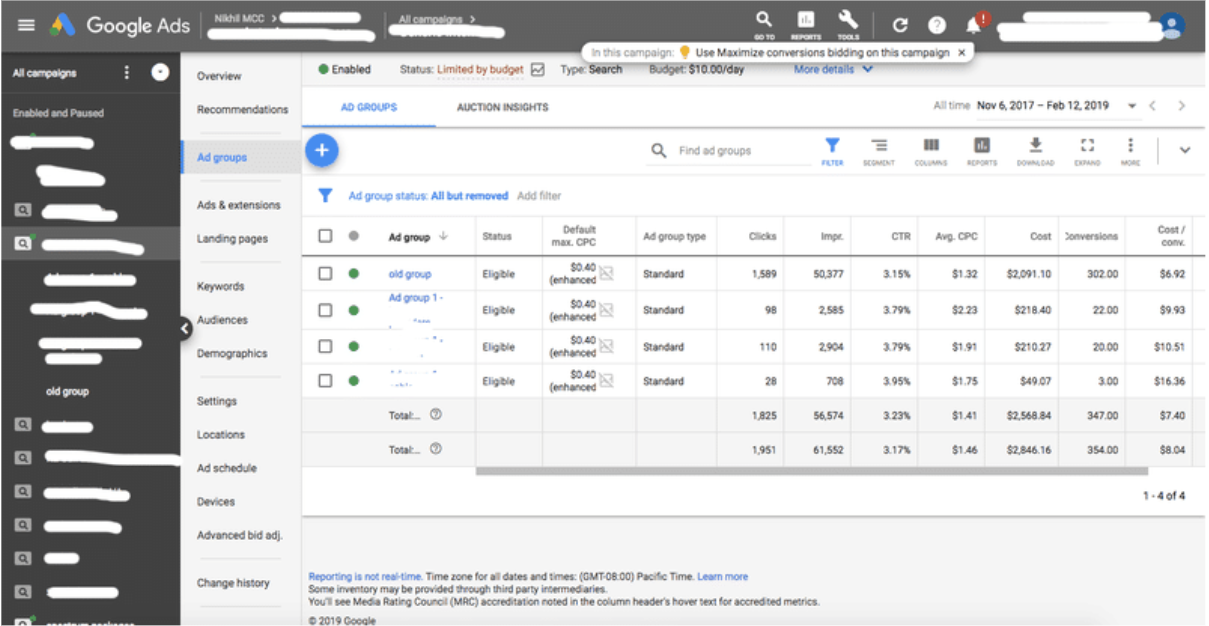Image resolution: width=1209 pixels, height=626 pixels.
Task: Open the notifications bell
Action: 974,25
